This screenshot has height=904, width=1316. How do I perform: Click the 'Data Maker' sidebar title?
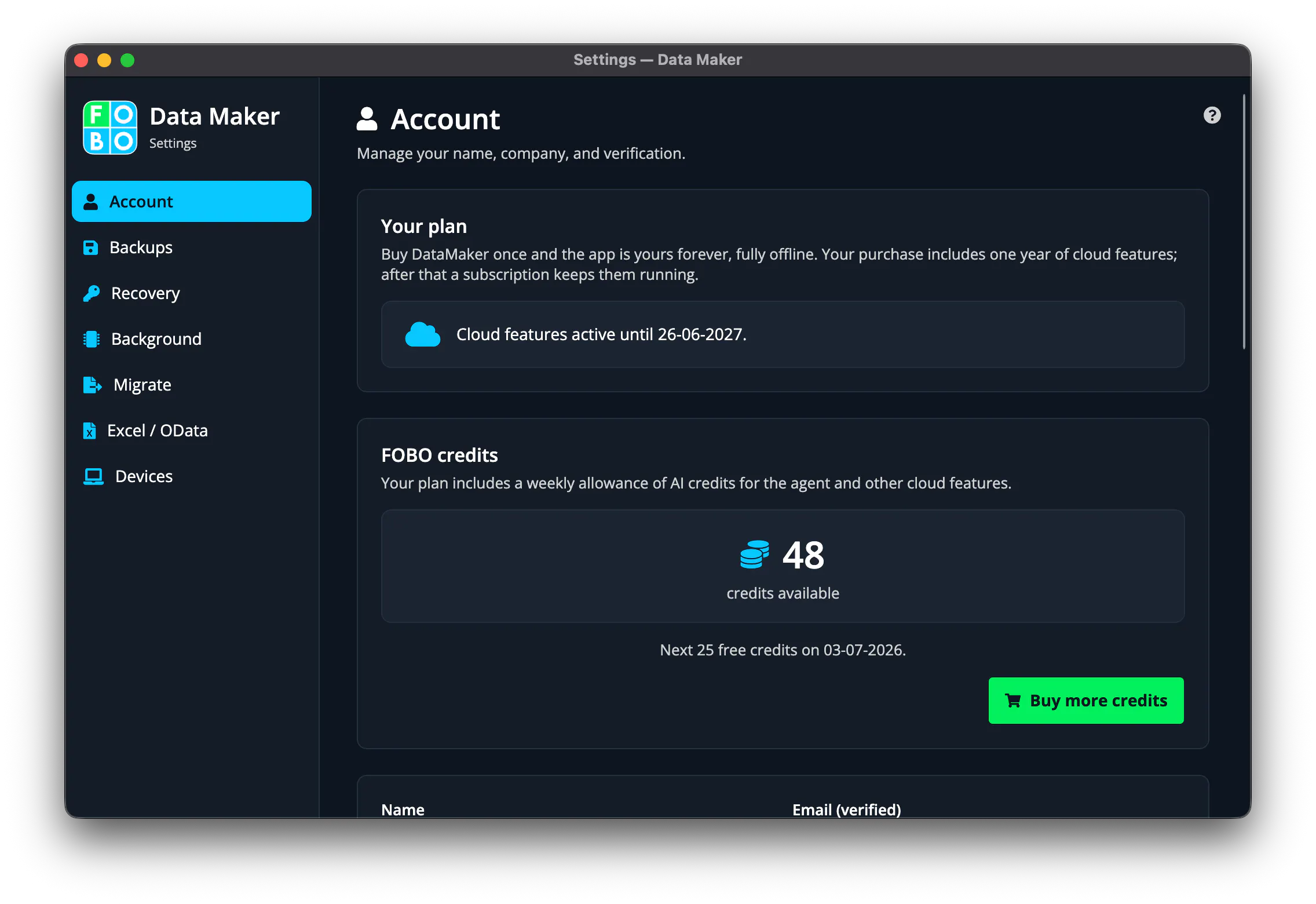[x=215, y=116]
